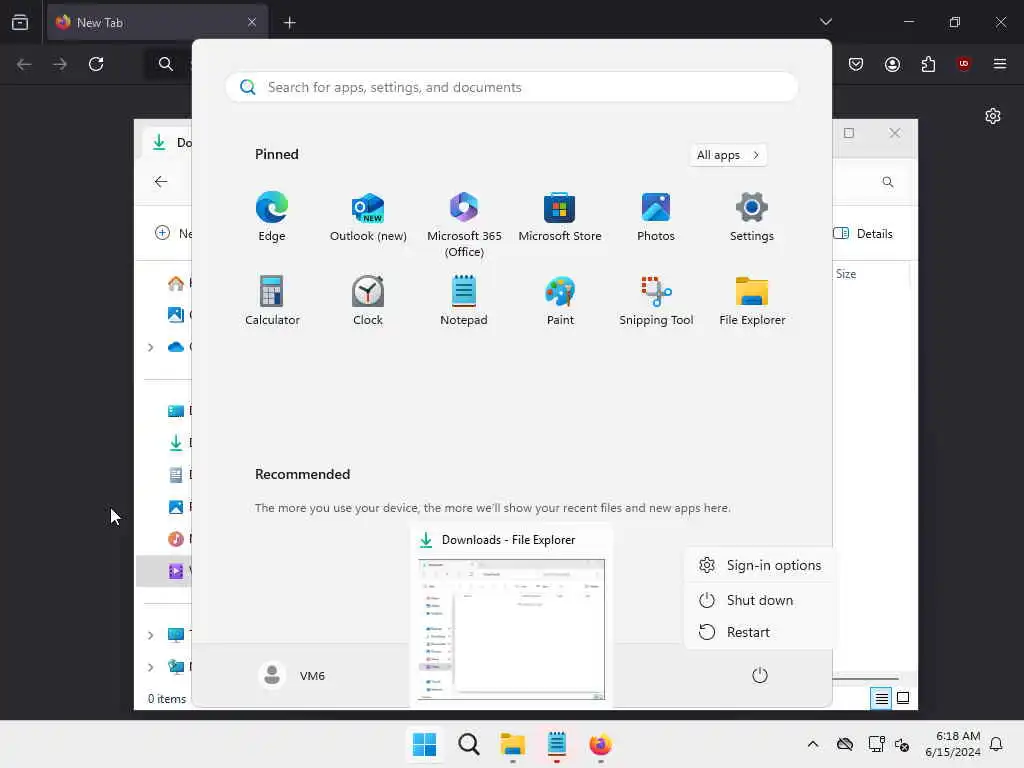Open File Explorer pinned app
Screen dimensions: 1024x768
click(752, 300)
